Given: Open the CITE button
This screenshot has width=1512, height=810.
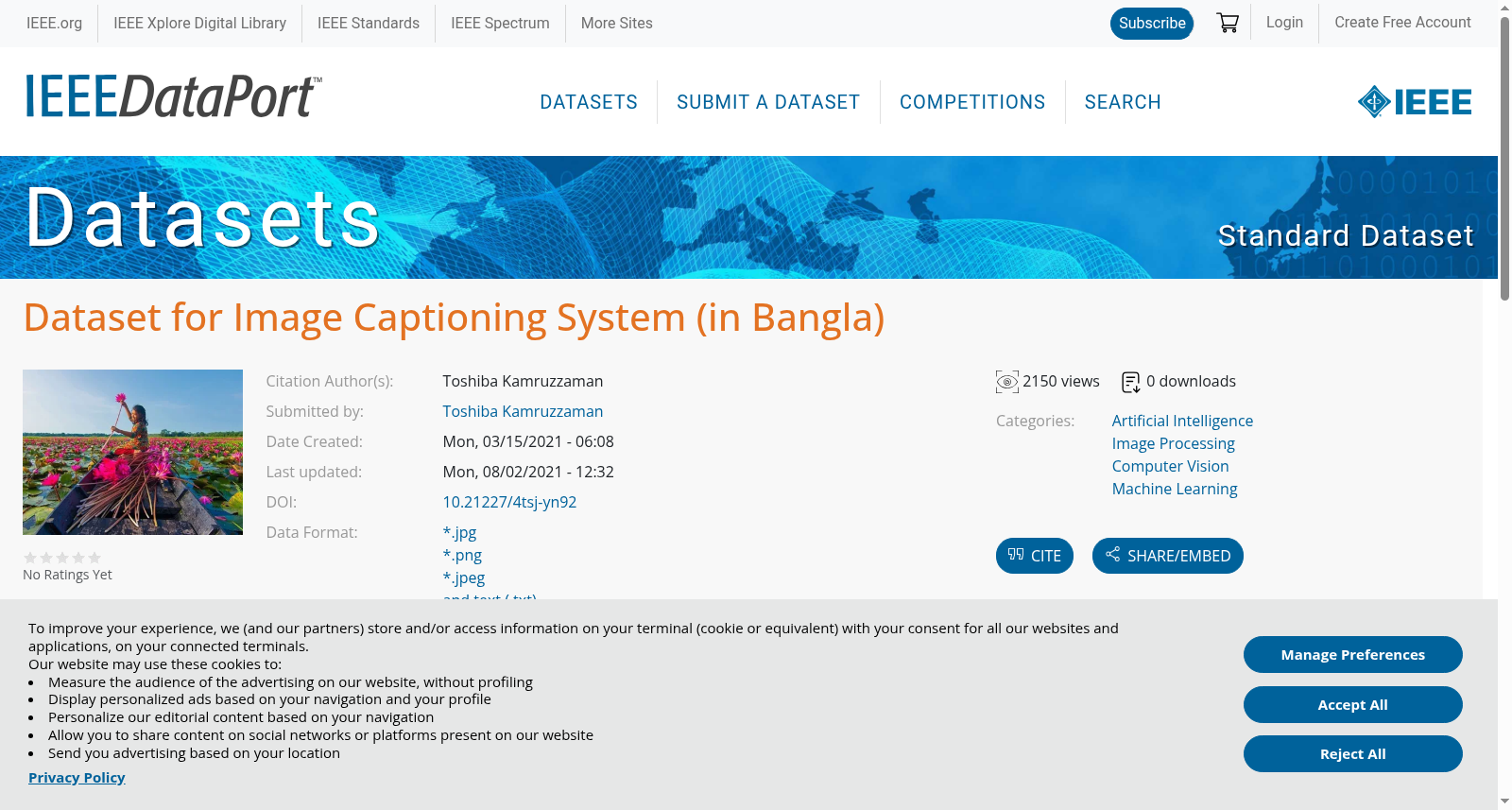Looking at the screenshot, I should [x=1035, y=556].
